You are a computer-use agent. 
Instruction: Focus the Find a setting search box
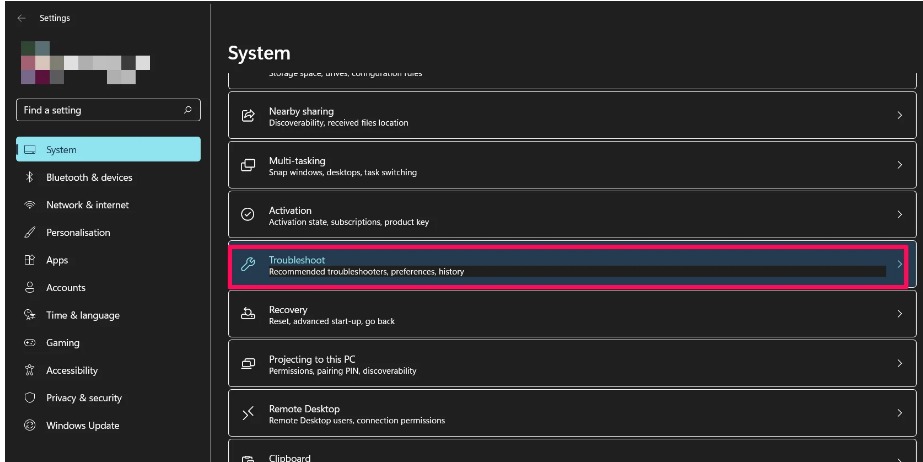[98, 110]
